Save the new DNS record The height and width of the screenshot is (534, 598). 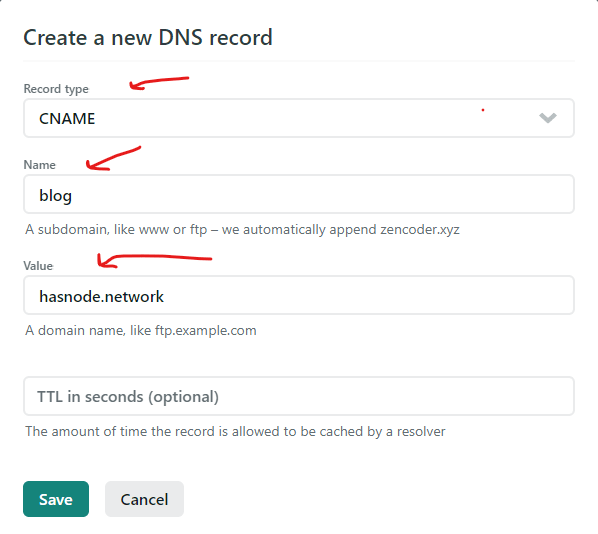point(56,499)
